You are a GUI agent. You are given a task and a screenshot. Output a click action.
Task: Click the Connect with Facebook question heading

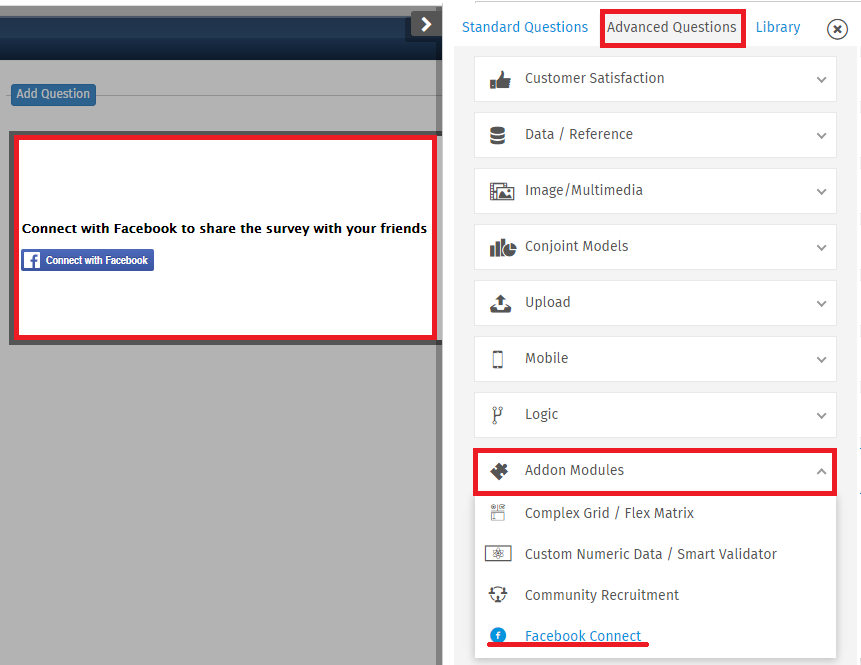coord(224,229)
